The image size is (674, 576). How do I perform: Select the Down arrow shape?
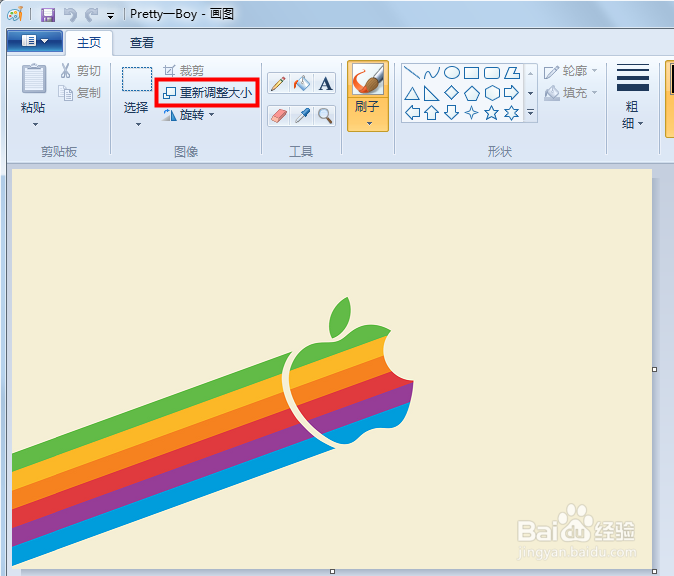click(x=452, y=113)
